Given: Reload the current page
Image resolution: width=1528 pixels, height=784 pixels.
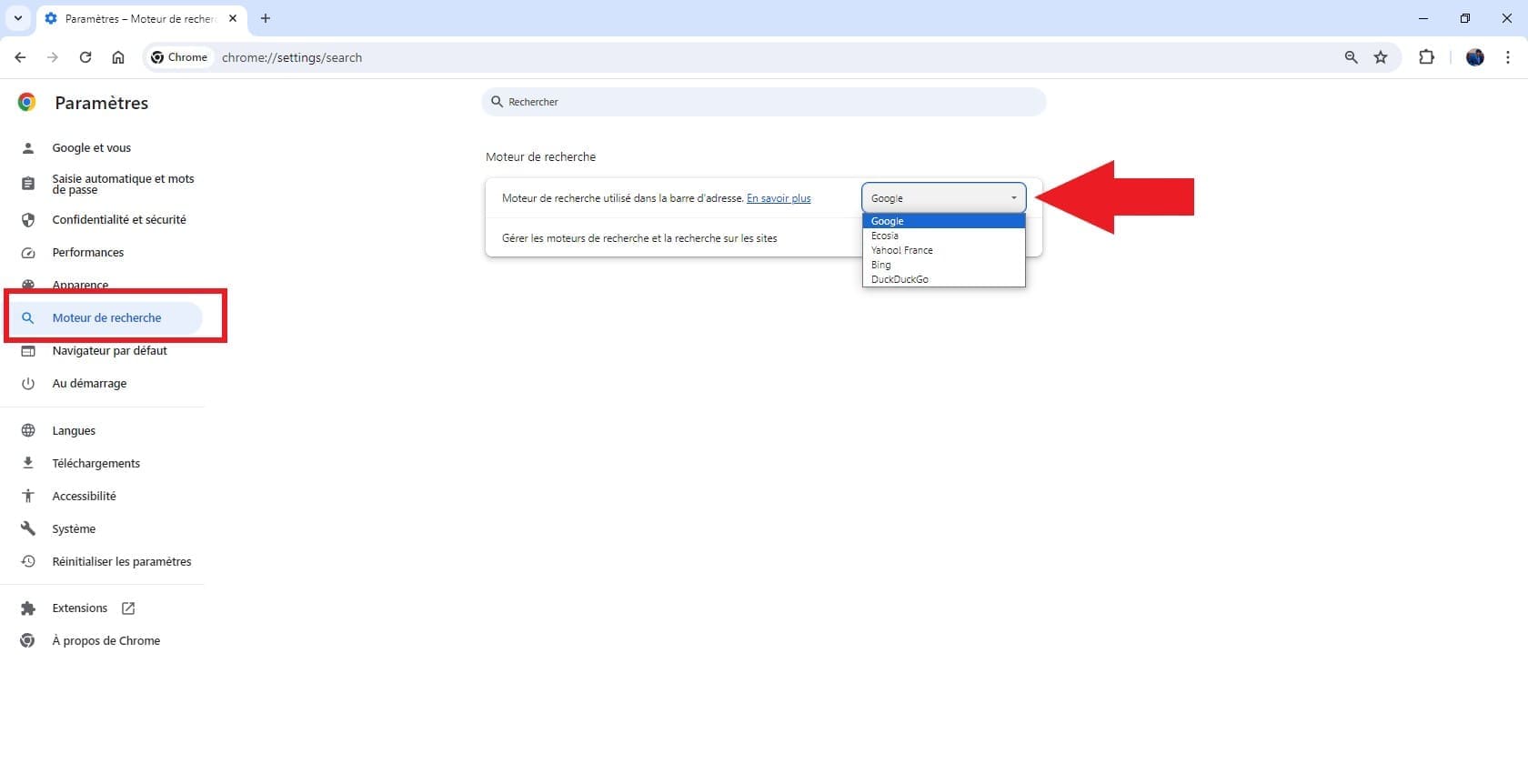Looking at the screenshot, I should click(x=85, y=57).
